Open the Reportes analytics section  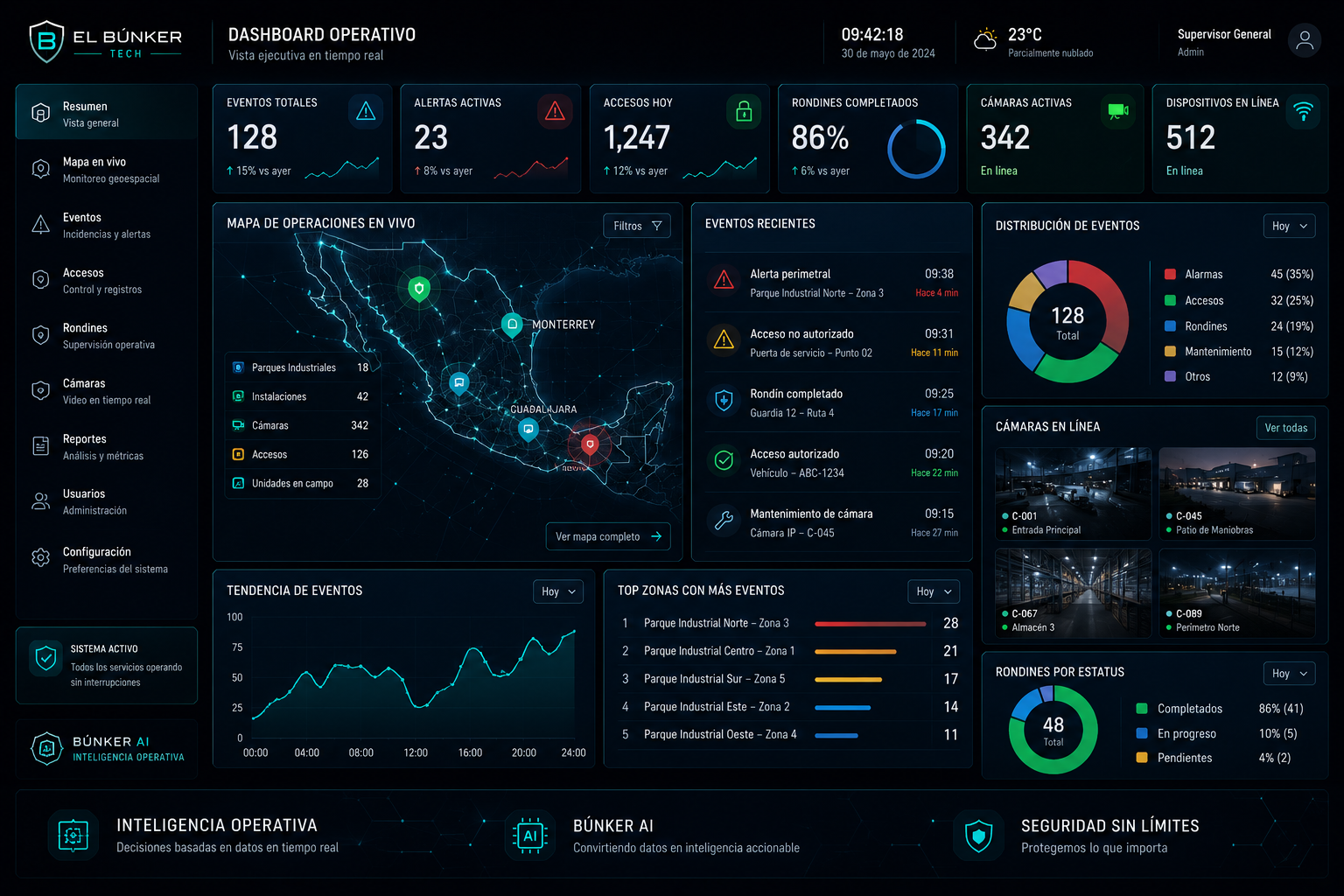click(x=106, y=446)
